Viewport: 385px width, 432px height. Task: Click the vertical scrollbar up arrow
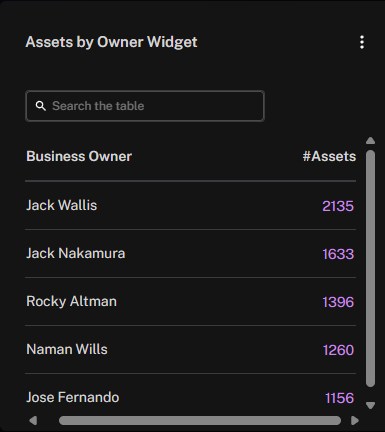(x=370, y=141)
